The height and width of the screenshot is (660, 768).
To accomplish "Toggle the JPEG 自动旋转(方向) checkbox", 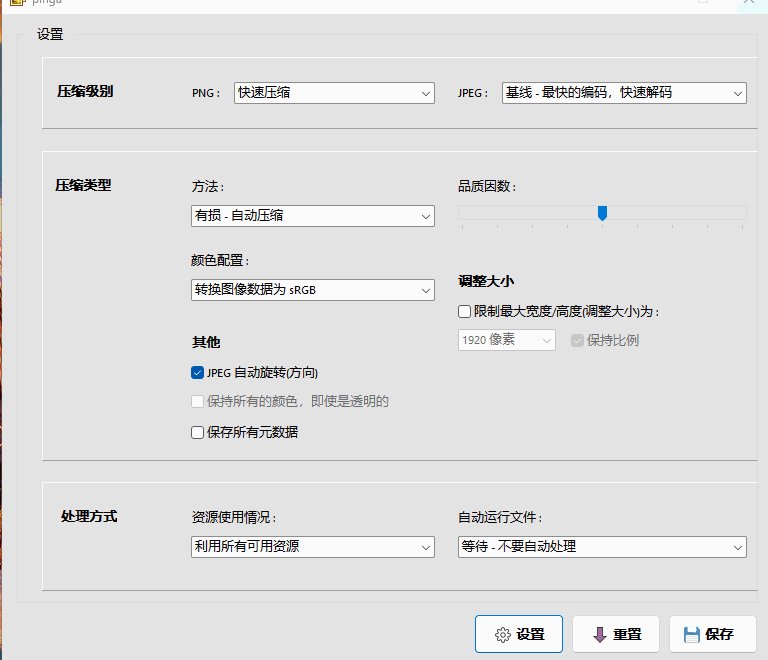I will 197,373.
